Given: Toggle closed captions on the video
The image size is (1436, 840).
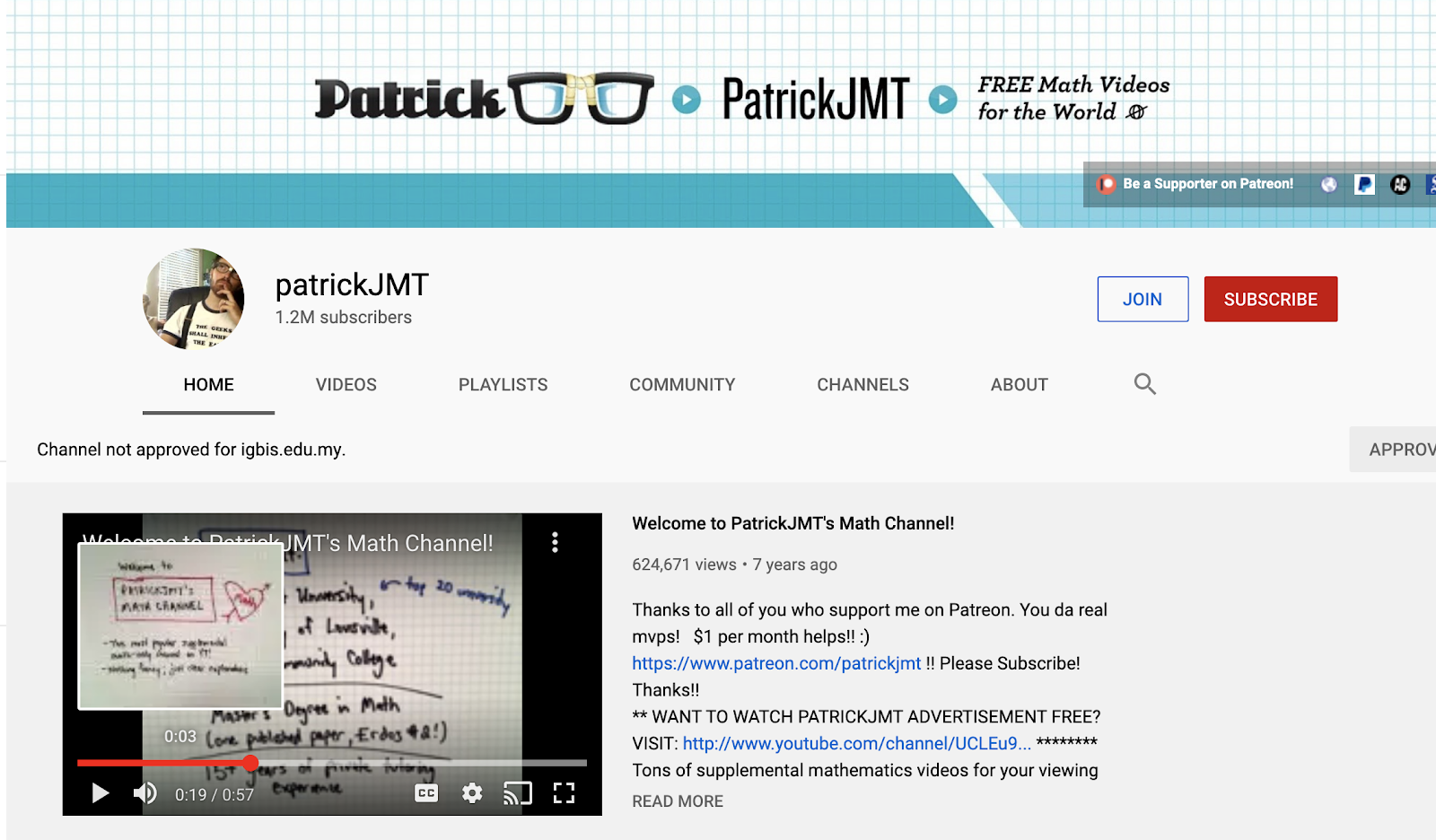Looking at the screenshot, I should pyautogui.click(x=426, y=793).
